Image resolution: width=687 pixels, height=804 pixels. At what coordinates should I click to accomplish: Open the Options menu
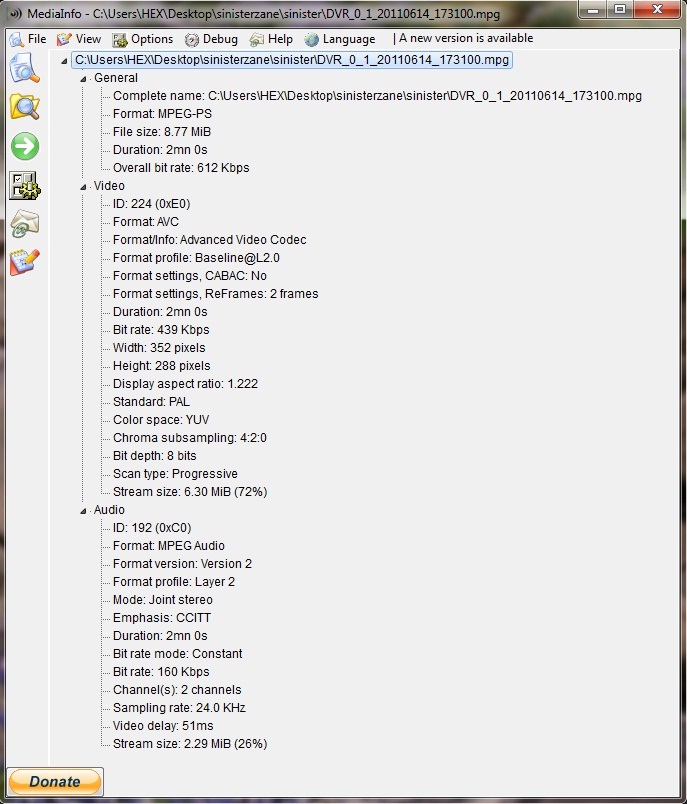143,39
